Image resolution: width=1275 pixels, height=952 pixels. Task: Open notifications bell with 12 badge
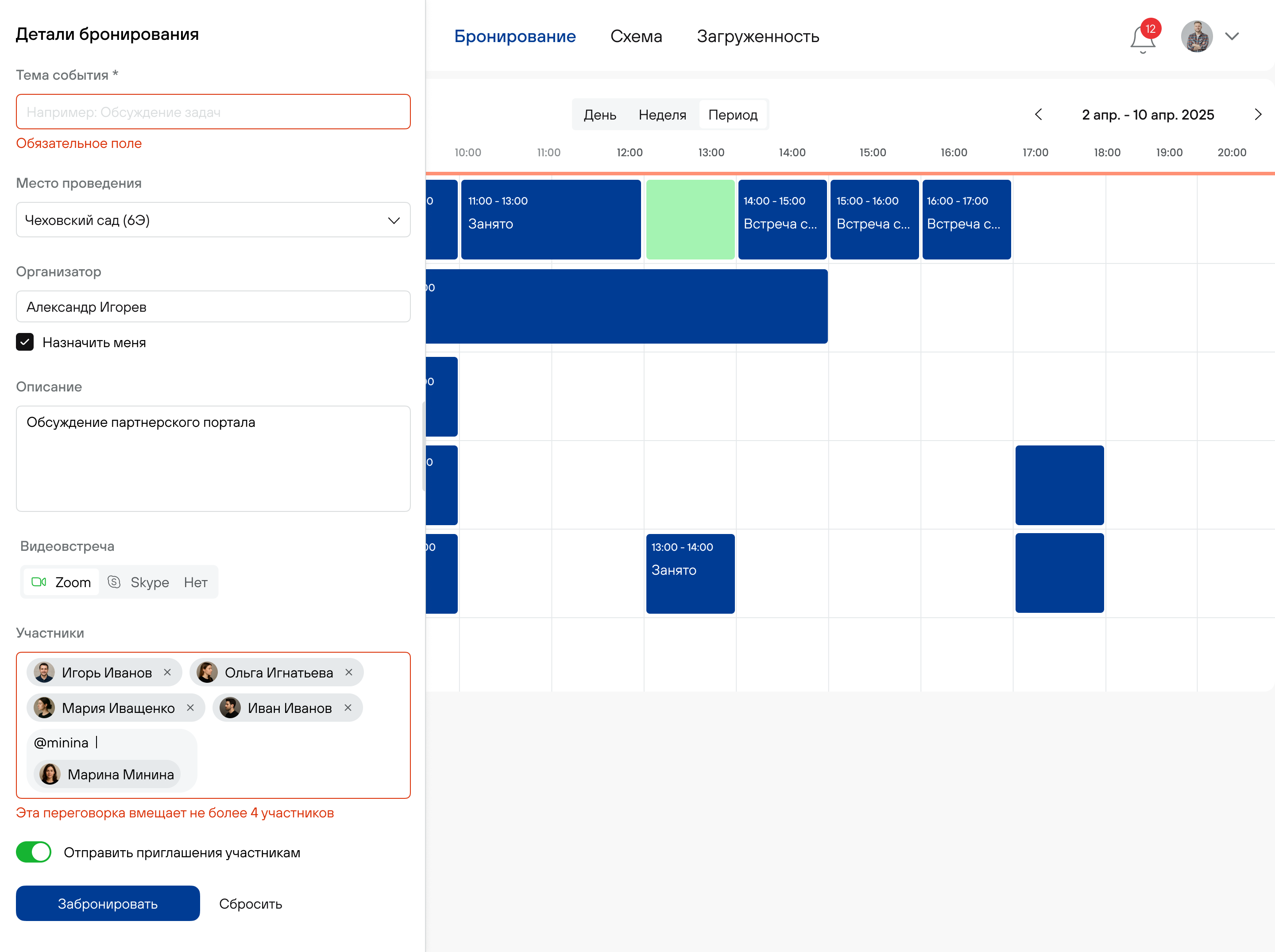point(1143,38)
